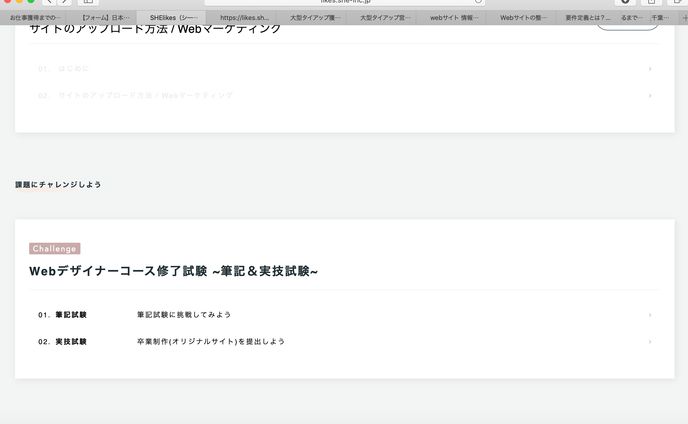The image size is (688, 424).
Task: Switch to the webサイト 情報 tab
Action: tap(453, 18)
